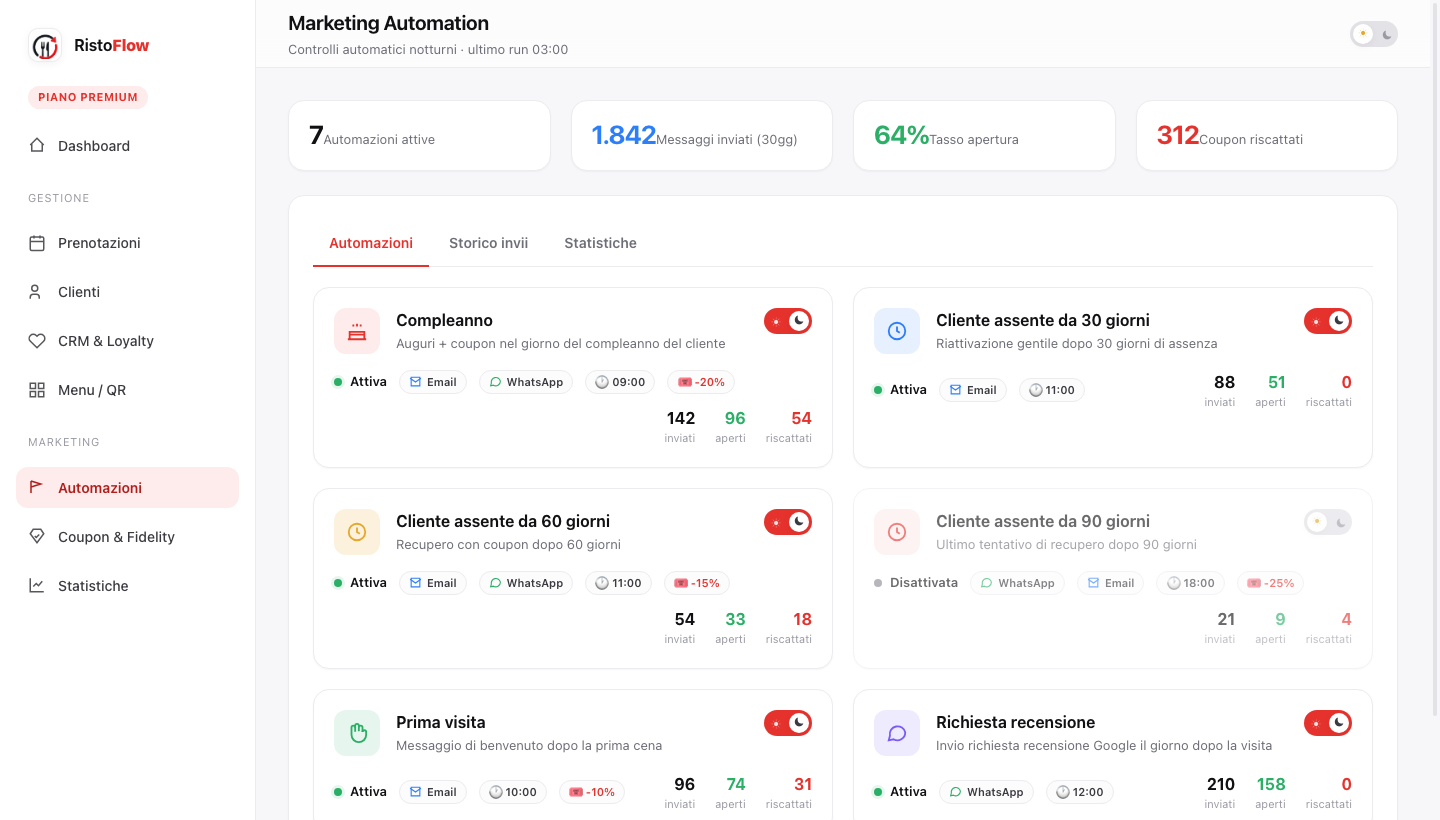Click the Coupon & Fidelity diamond icon
The width and height of the screenshot is (1440, 820).
[x=37, y=537]
